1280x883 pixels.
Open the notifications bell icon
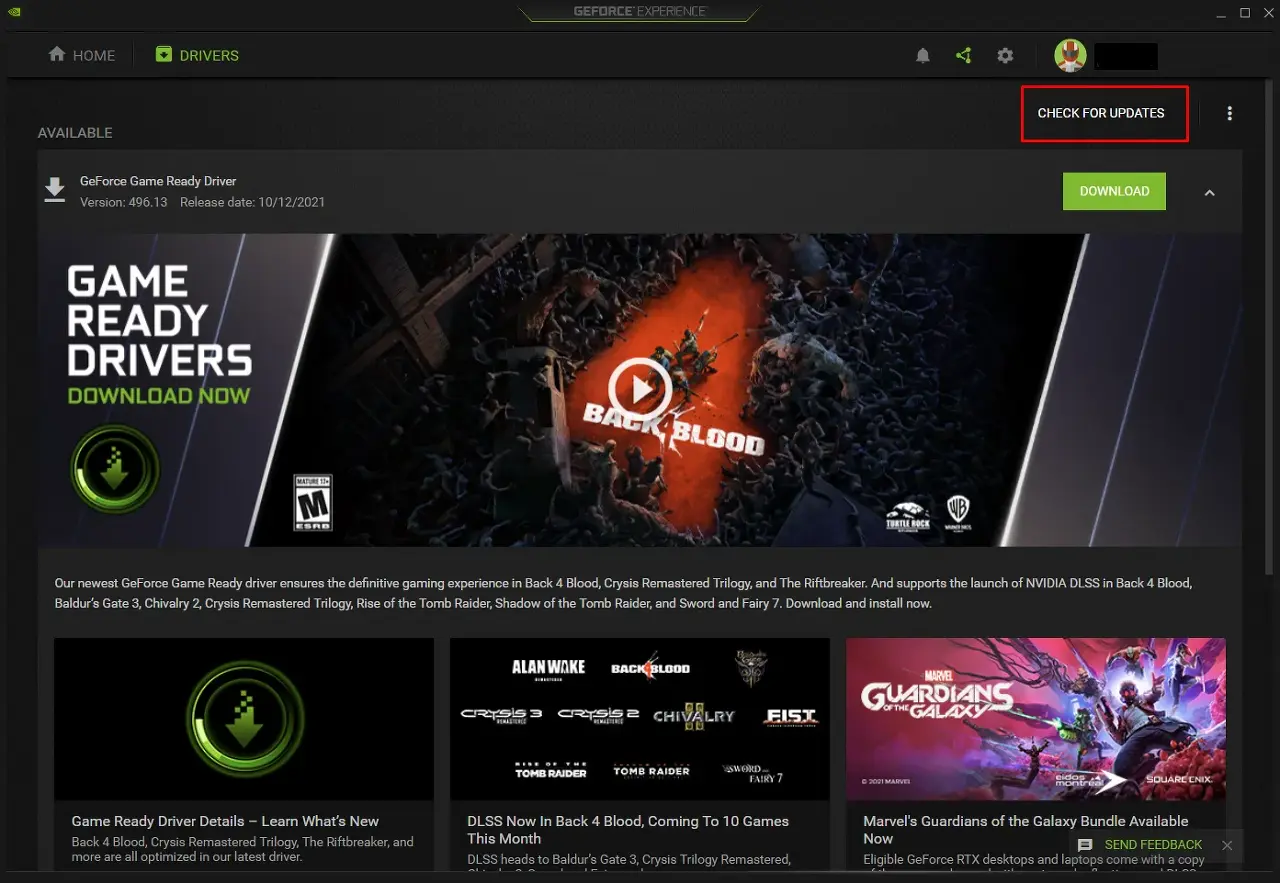pyautogui.click(x=923, y=56)
